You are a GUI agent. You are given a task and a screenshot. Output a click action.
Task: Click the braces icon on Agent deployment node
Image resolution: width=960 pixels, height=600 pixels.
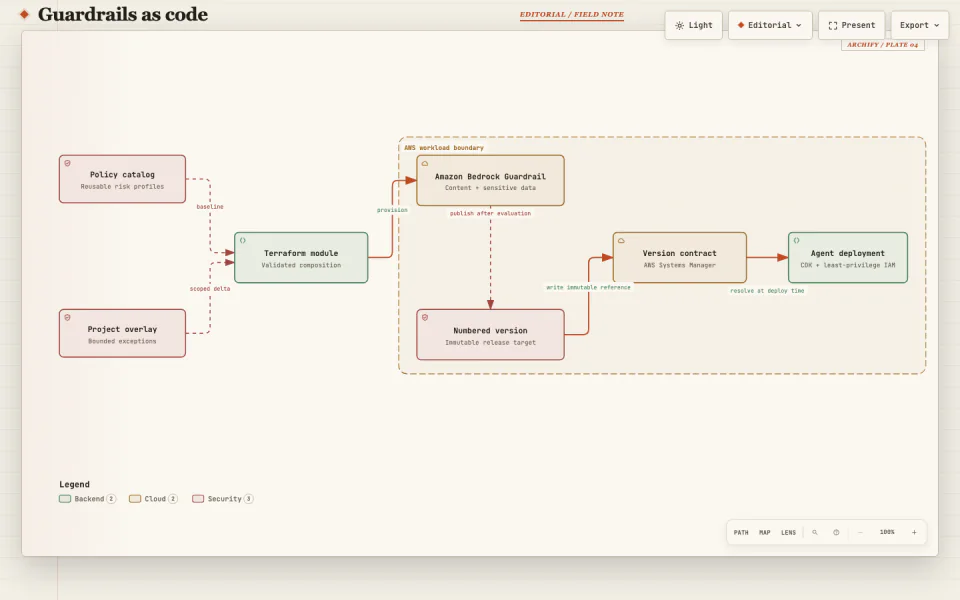click(x=797, y=241)
